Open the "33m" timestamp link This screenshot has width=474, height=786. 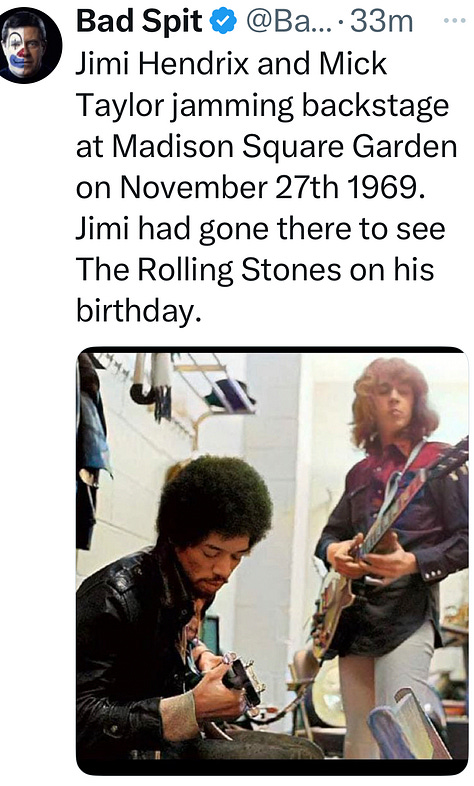click(x=381, y=22)
